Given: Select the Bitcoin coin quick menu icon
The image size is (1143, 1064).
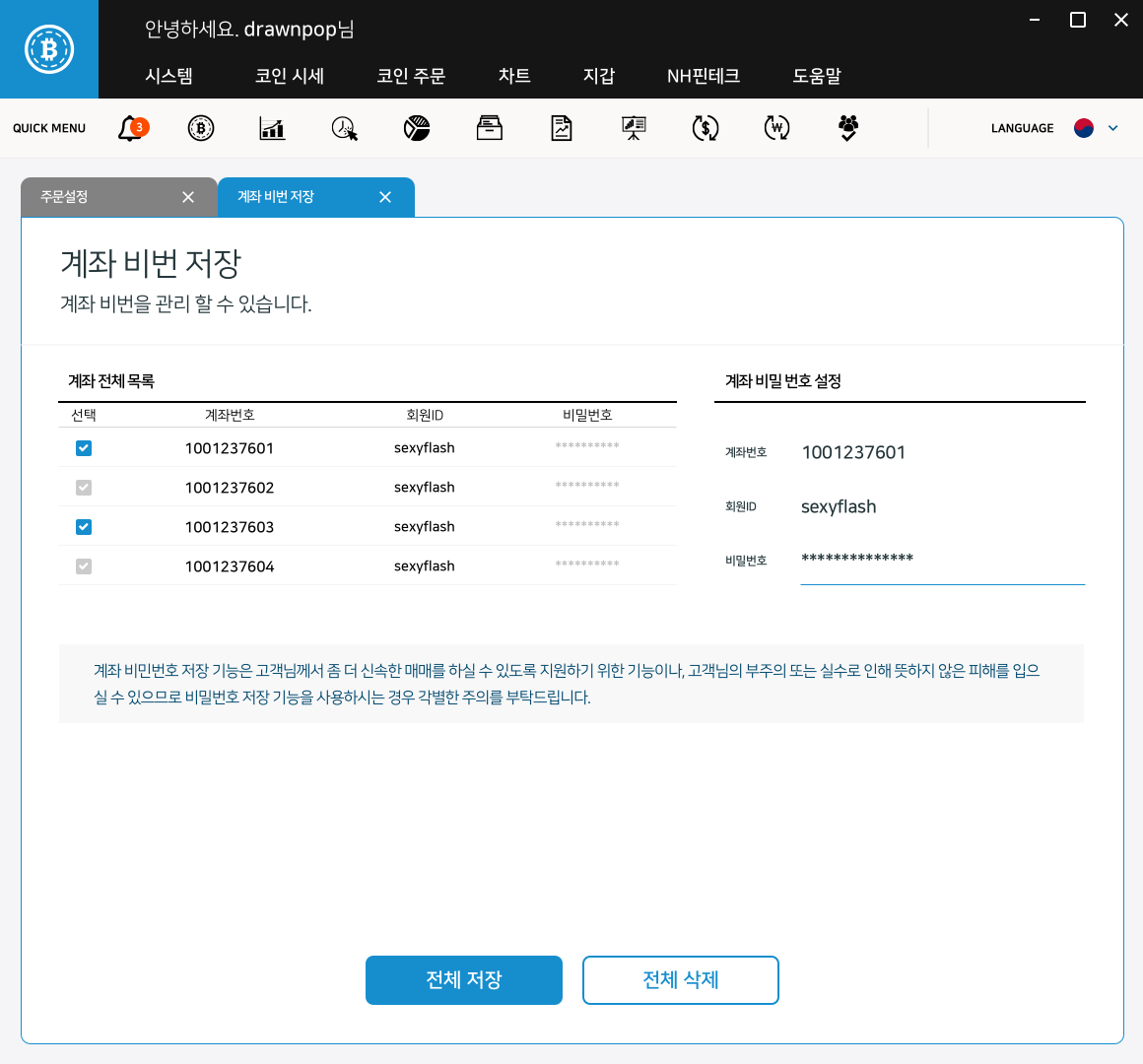Looking at the screenshot, I should pyautogui.click(x=201, y=128).
